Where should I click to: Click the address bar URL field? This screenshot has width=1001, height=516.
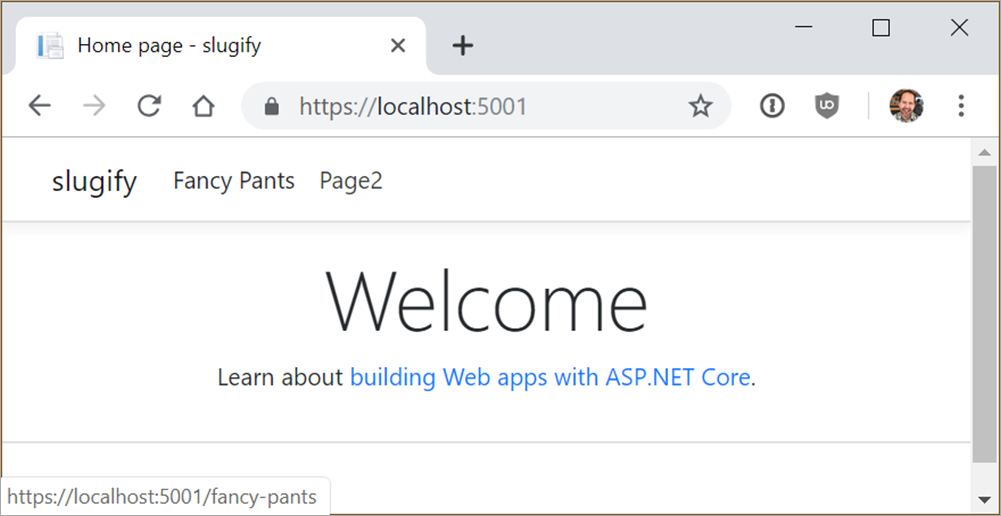[480, 106]
